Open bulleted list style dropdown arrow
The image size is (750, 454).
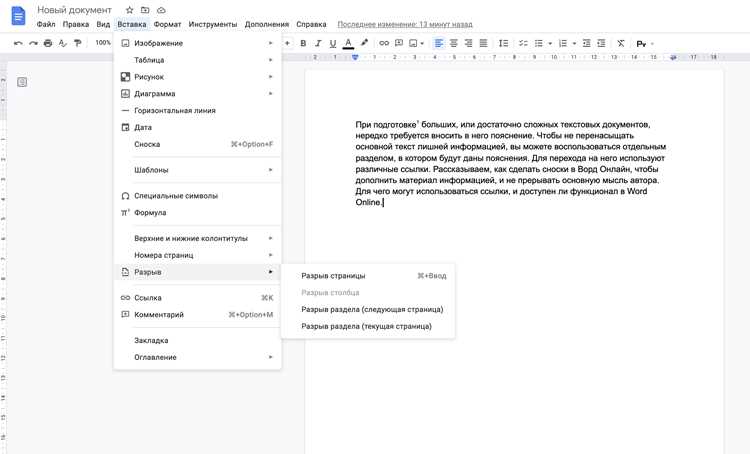click(550, 44)
